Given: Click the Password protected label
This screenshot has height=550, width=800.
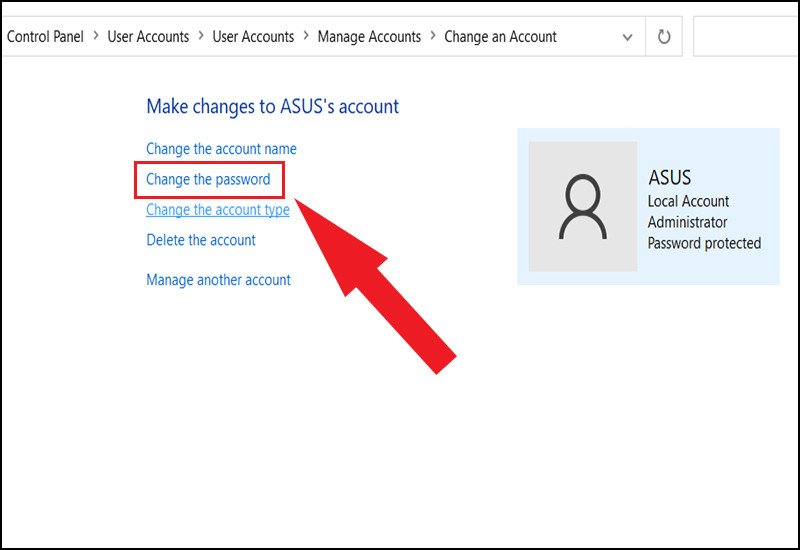Looking at the screenshot, I should [x=704, y=243].
